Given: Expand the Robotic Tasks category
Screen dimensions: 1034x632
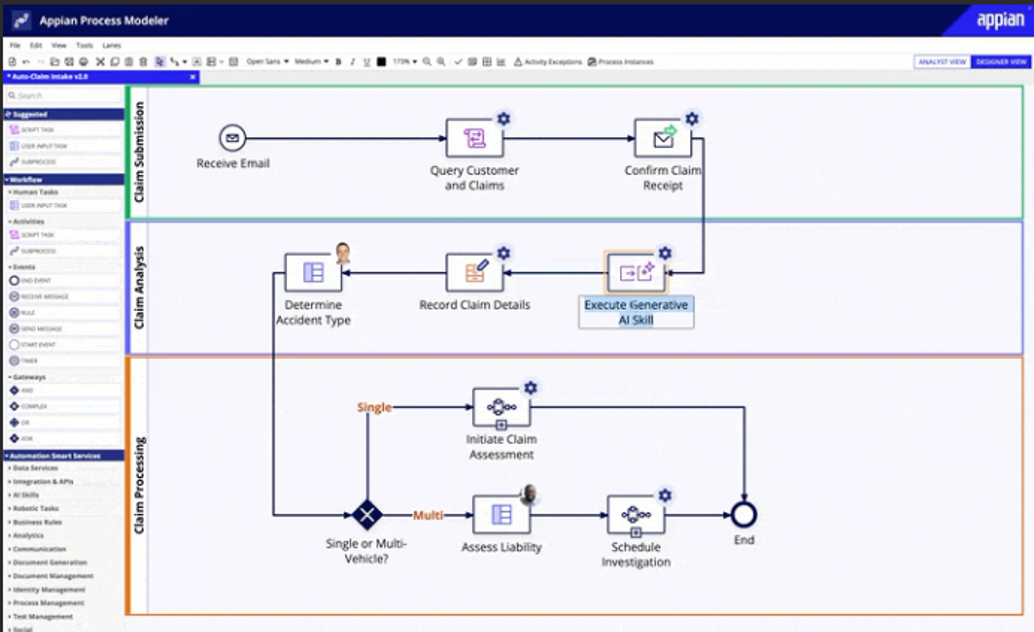Looking at the screenshot, I should point(34,509).
